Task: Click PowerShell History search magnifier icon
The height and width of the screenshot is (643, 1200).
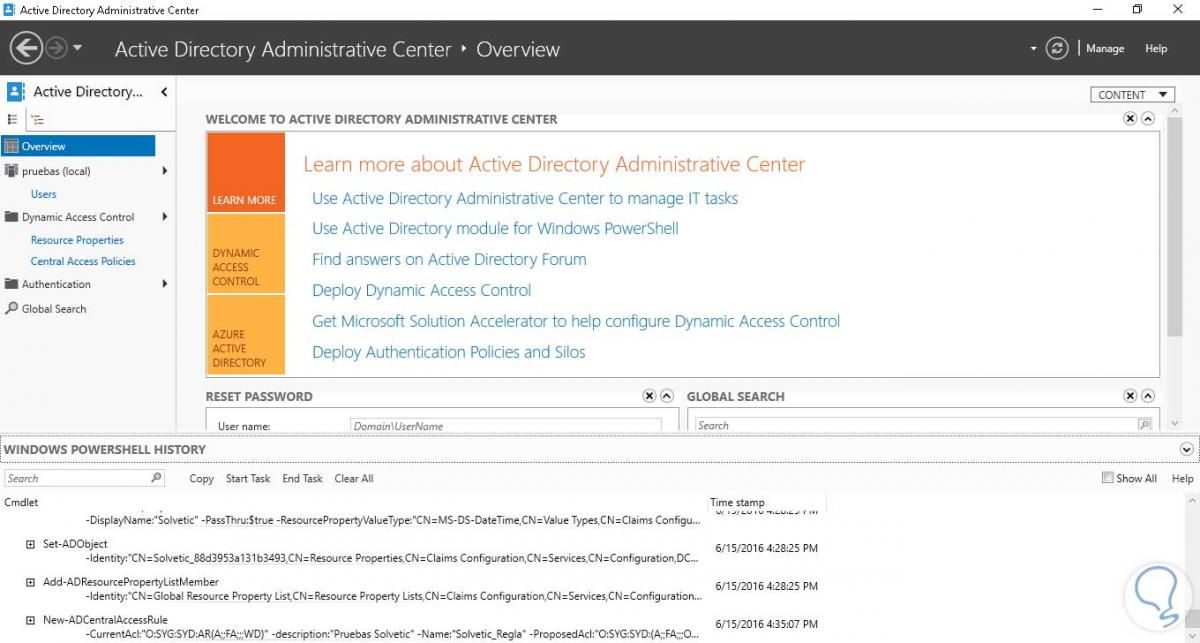Action: pyautogui.click(x=156, y=478)
